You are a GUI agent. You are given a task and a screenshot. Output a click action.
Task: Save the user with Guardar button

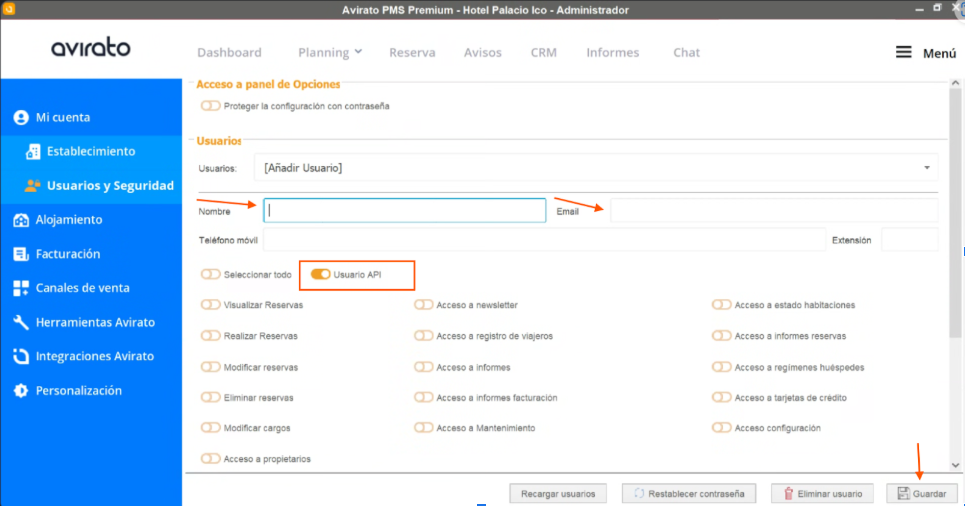click(x=921, y=494)
